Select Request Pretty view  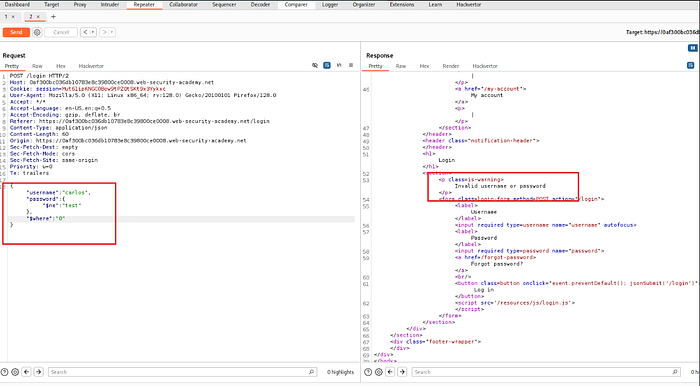tap(12, 66)
